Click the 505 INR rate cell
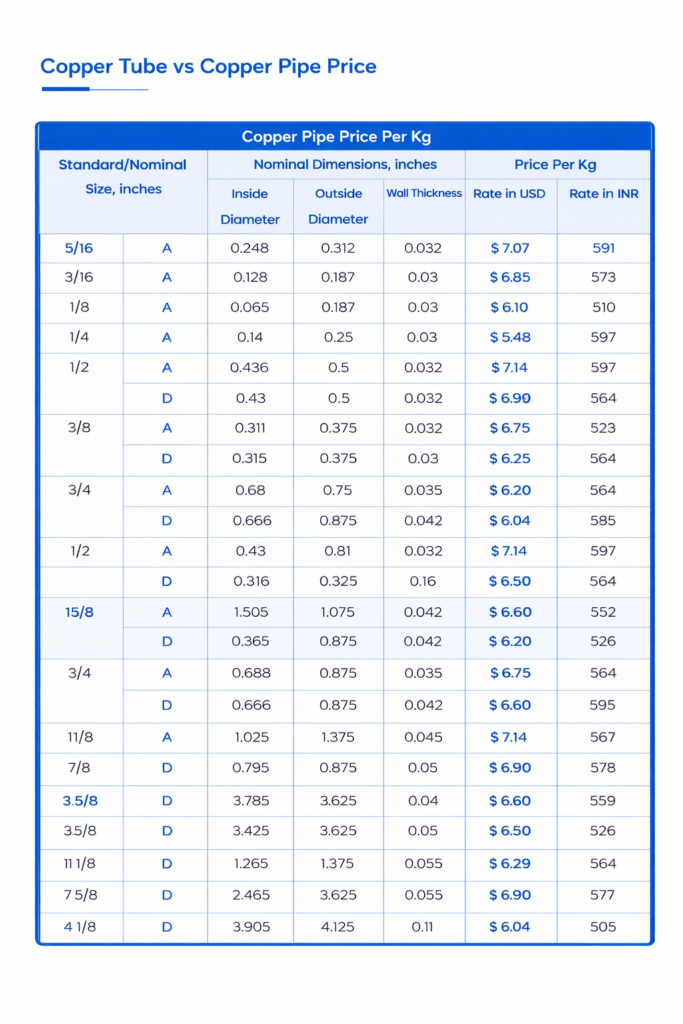 click(x=603, y=927)
